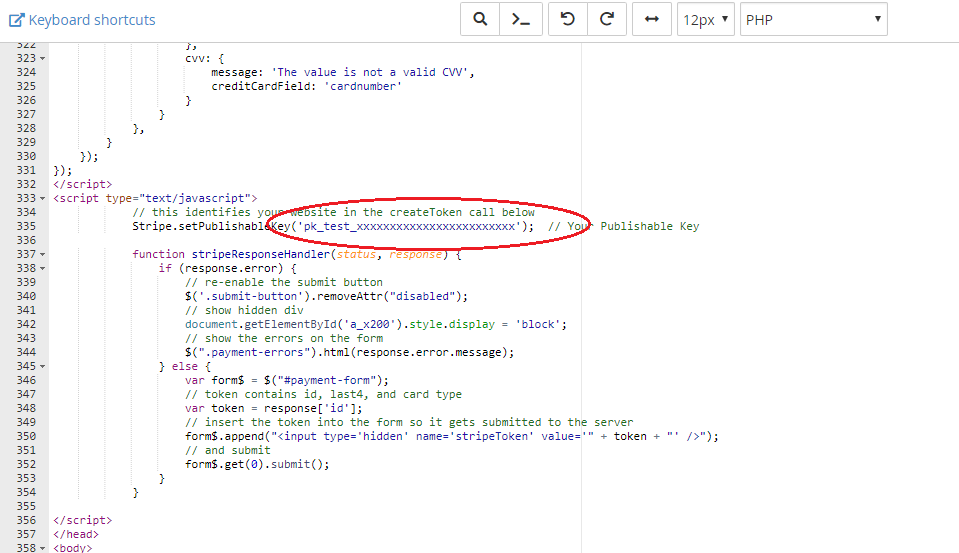The width and height of the screenshot is (959, 553).
Task: Collapse the body tag fold at line 358
Action: pyautogui.click(x=42, y=548)
